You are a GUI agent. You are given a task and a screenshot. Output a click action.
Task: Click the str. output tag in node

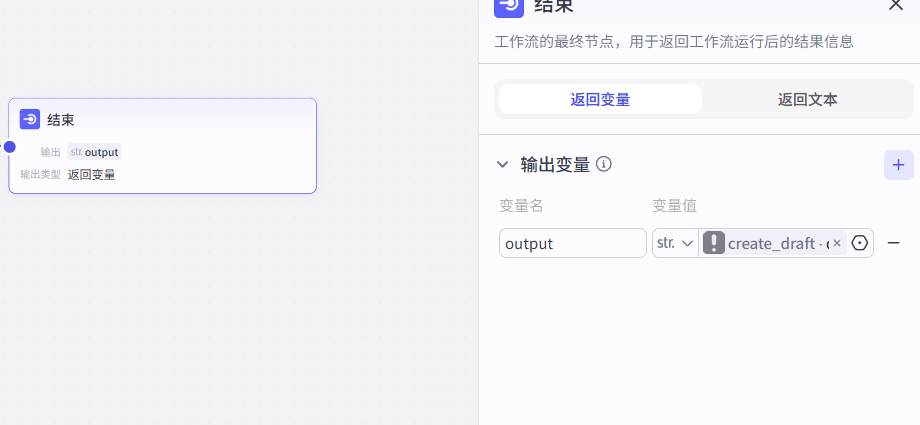(x=94, y=152)
